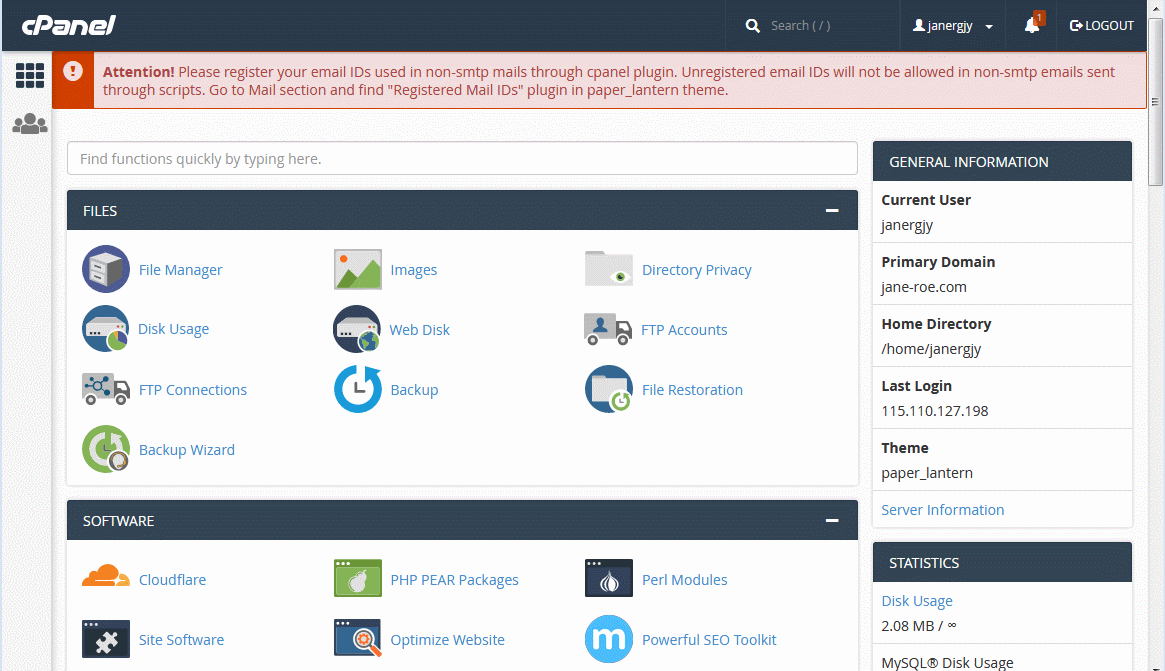Click the Logout button
The image size is (1165, 671).
click(1102, 26)
